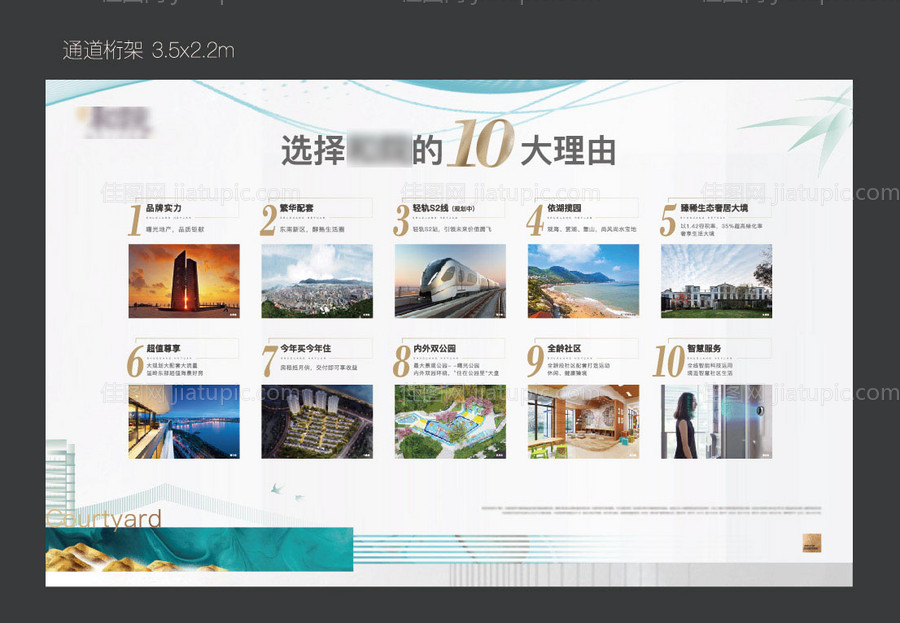This screenshot has height=623, width=900.
Task: Select the light-rail train photo
Action: click(x=450, y=282)
